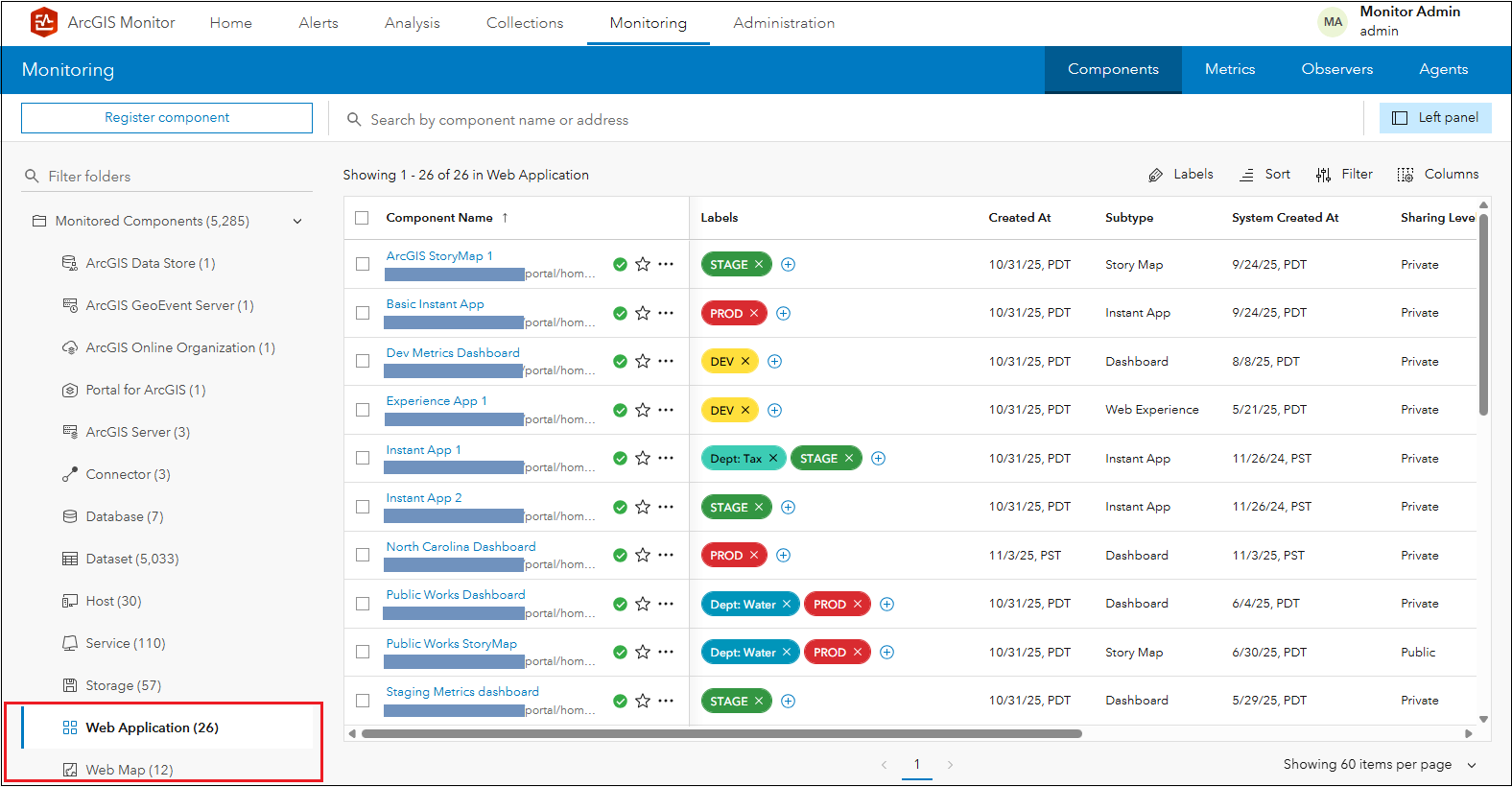
Task: Open more options for Basic Instant App
Action: tap(666, 313)
